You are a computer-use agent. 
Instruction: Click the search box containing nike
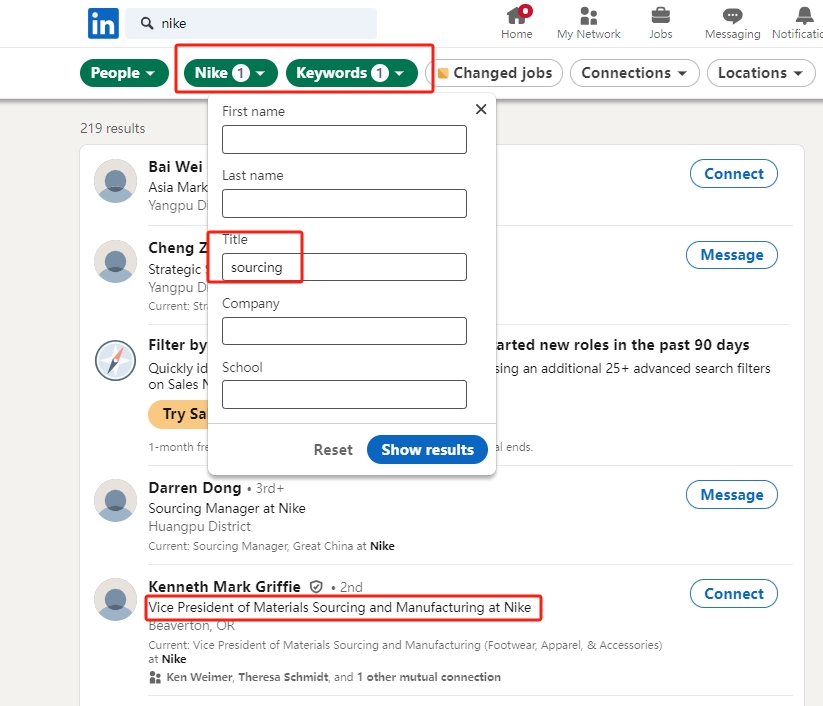251,23
